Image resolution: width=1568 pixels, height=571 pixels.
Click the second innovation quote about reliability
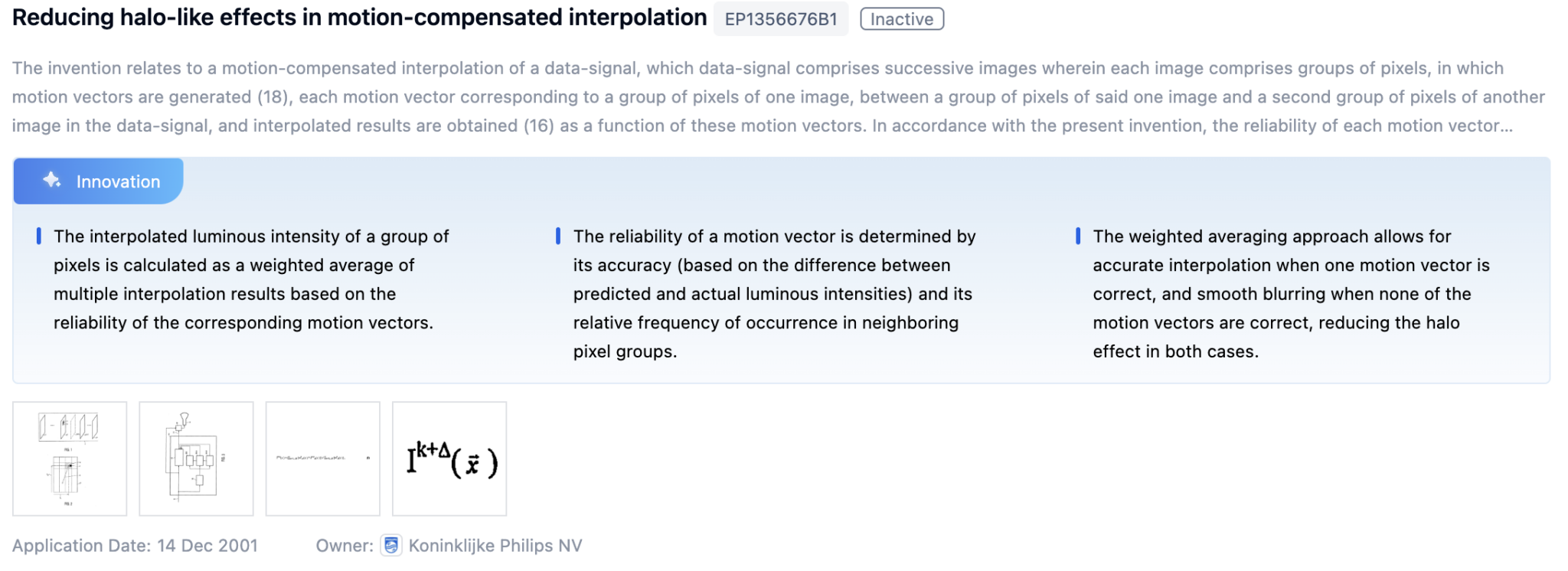[773, 294]
